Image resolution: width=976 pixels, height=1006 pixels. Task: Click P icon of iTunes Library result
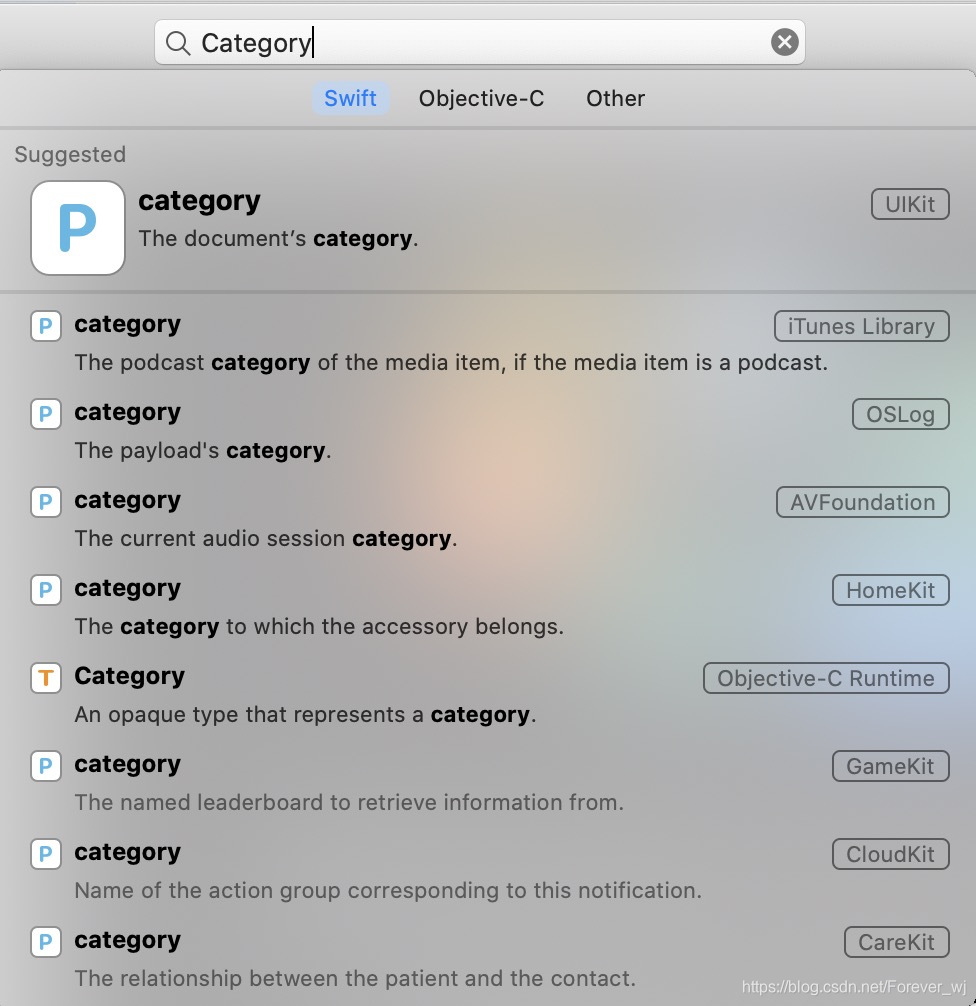click(46, 326)
